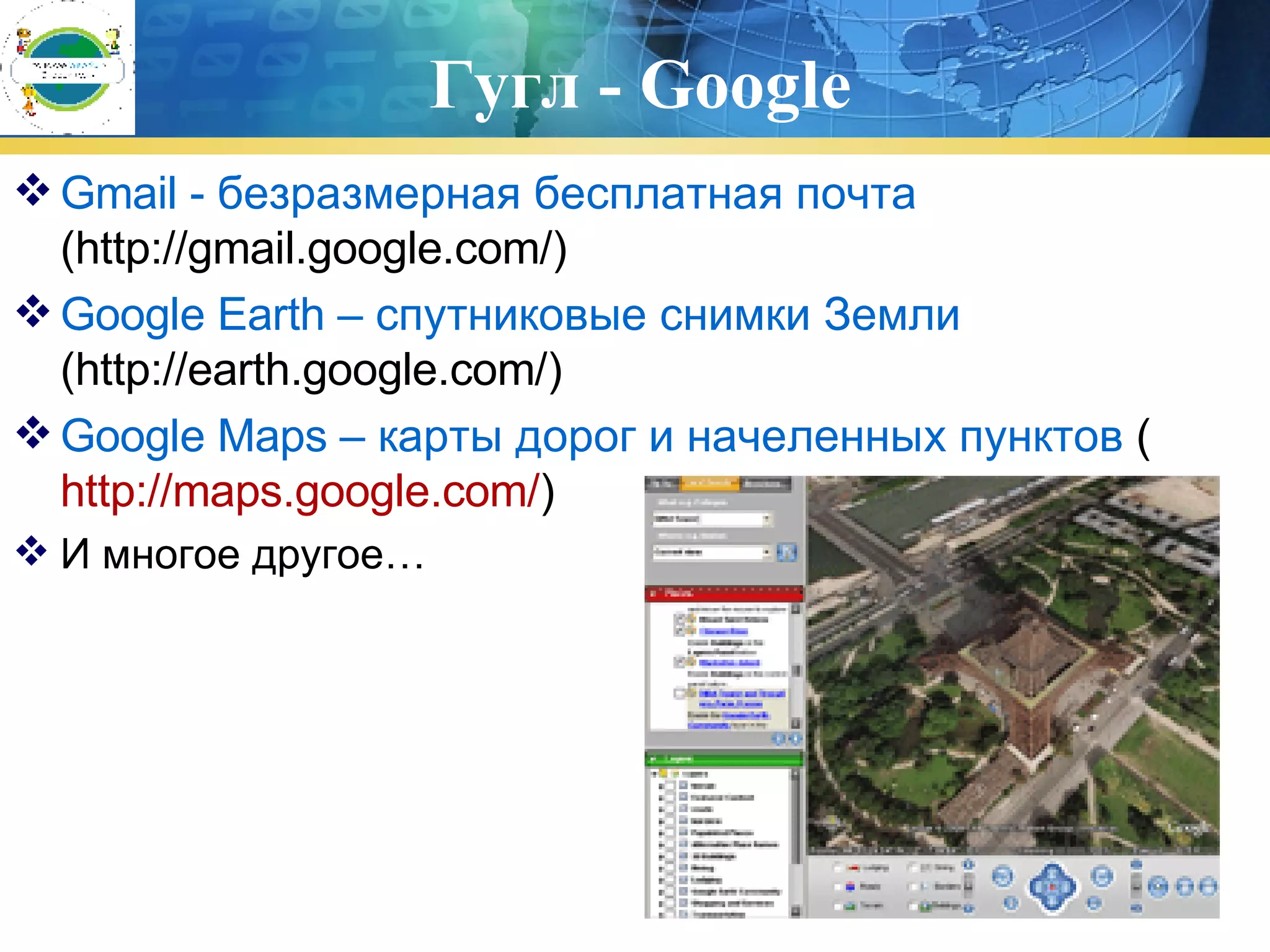Viewport: 1270px width, 952px height.
Task: Click the last round button at panel's right end
Action: (x=1208, y=887)
